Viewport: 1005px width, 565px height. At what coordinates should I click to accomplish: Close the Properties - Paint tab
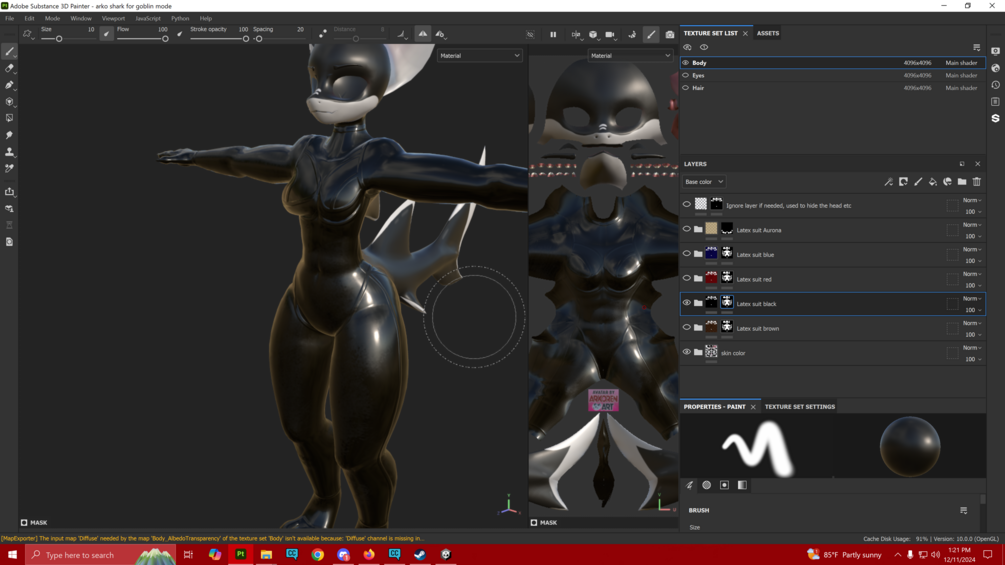[x=753, y=407]
